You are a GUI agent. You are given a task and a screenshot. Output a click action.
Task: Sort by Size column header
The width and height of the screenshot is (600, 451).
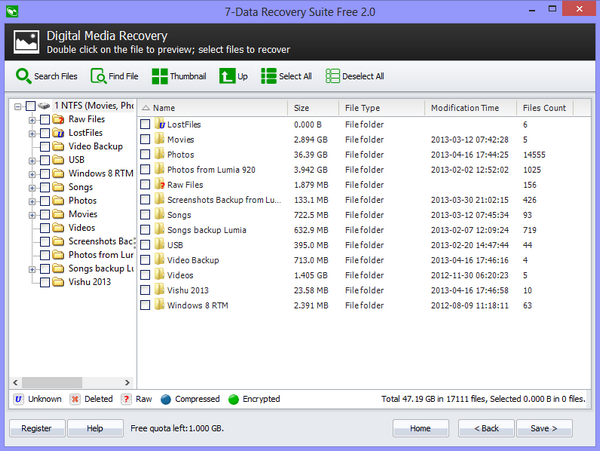click(313, 108)
